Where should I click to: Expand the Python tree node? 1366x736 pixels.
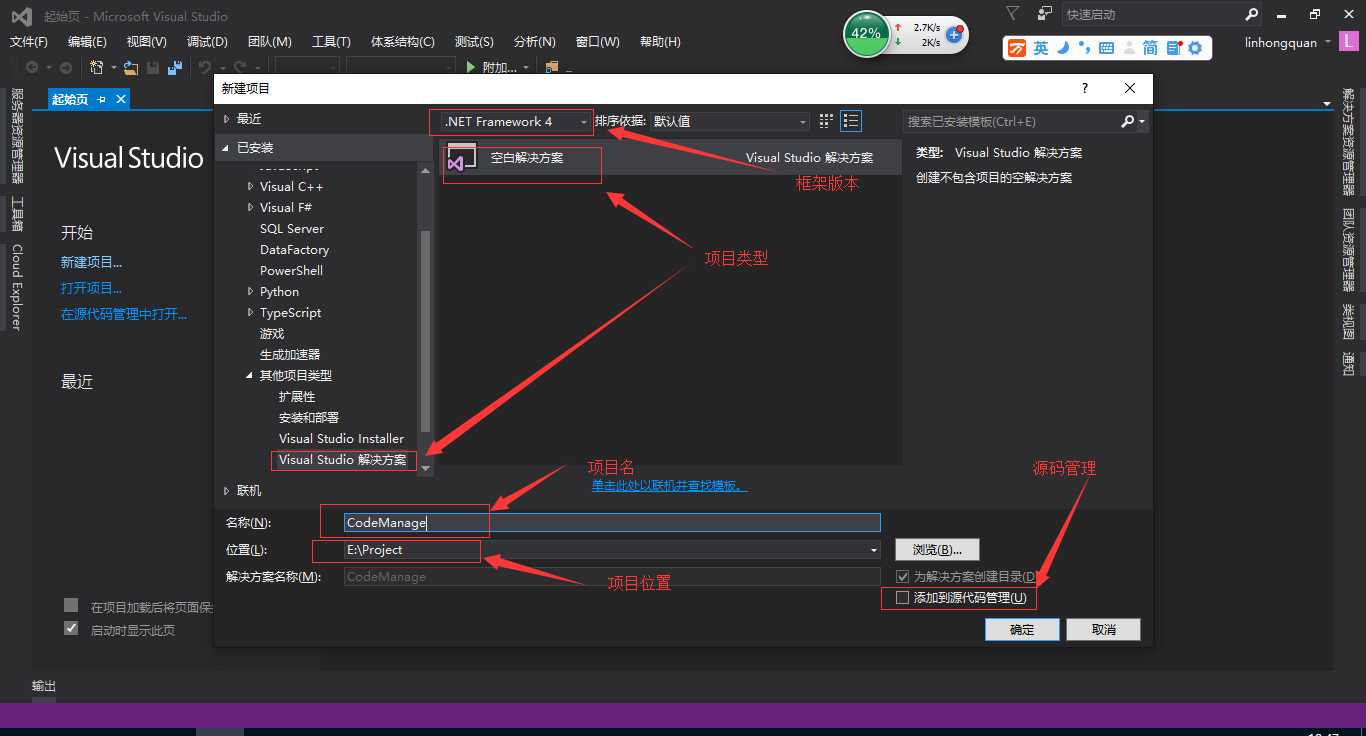click(251, 292)
